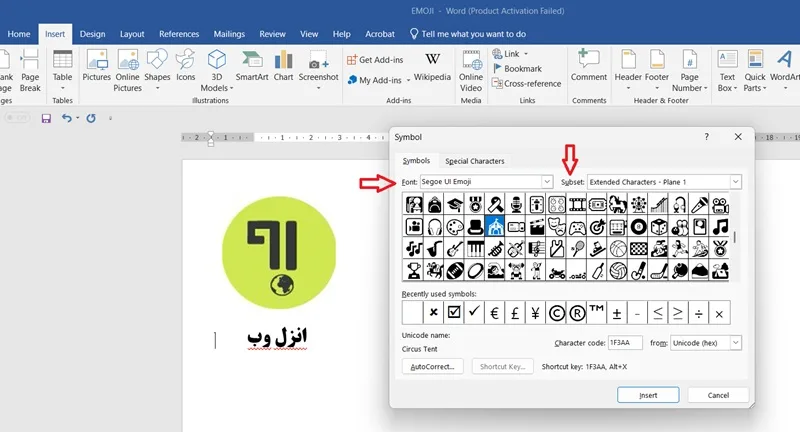Open the Subset dropdown list
800x432 pixels.
tap(735, 182)
